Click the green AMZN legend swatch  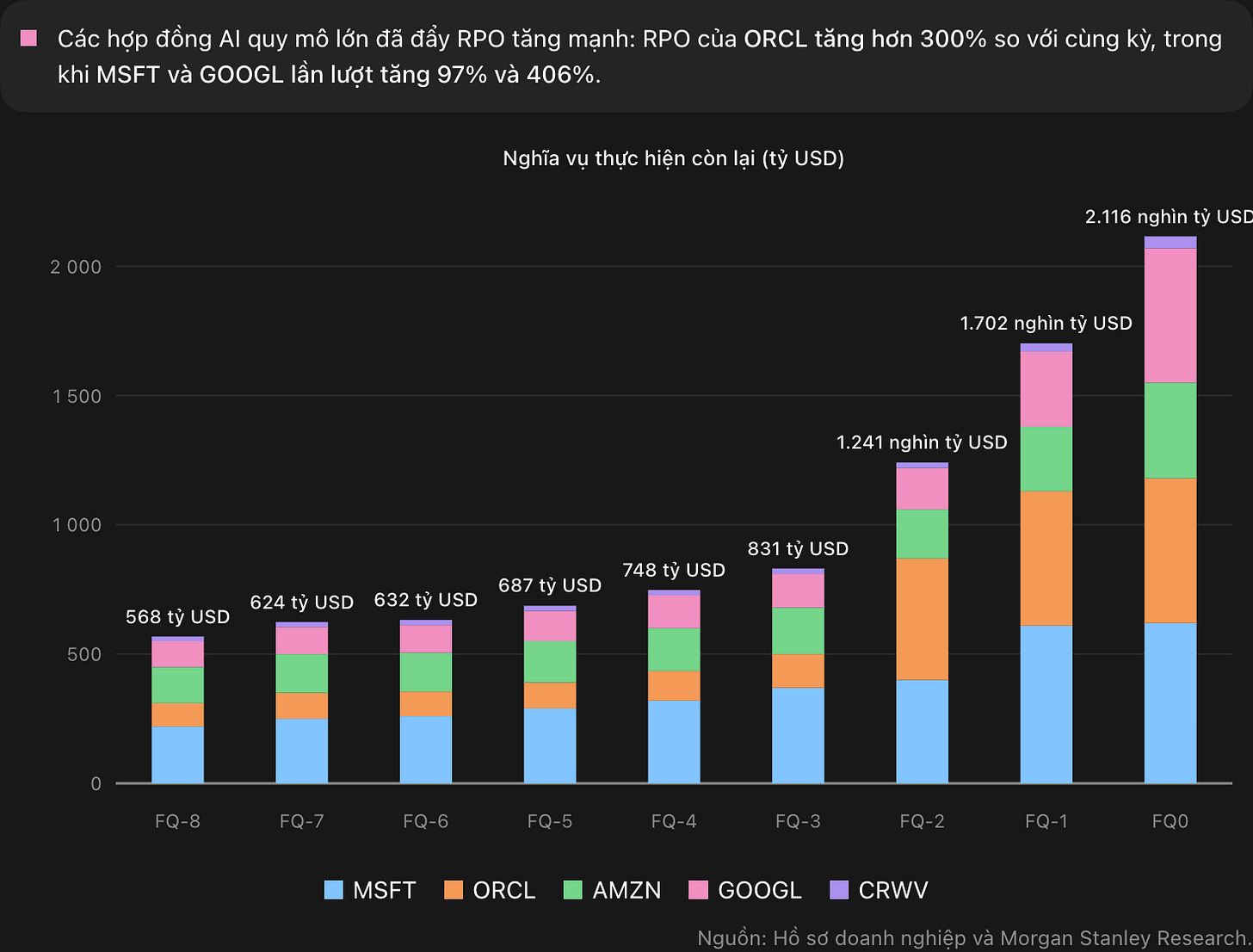pos(572,890)
